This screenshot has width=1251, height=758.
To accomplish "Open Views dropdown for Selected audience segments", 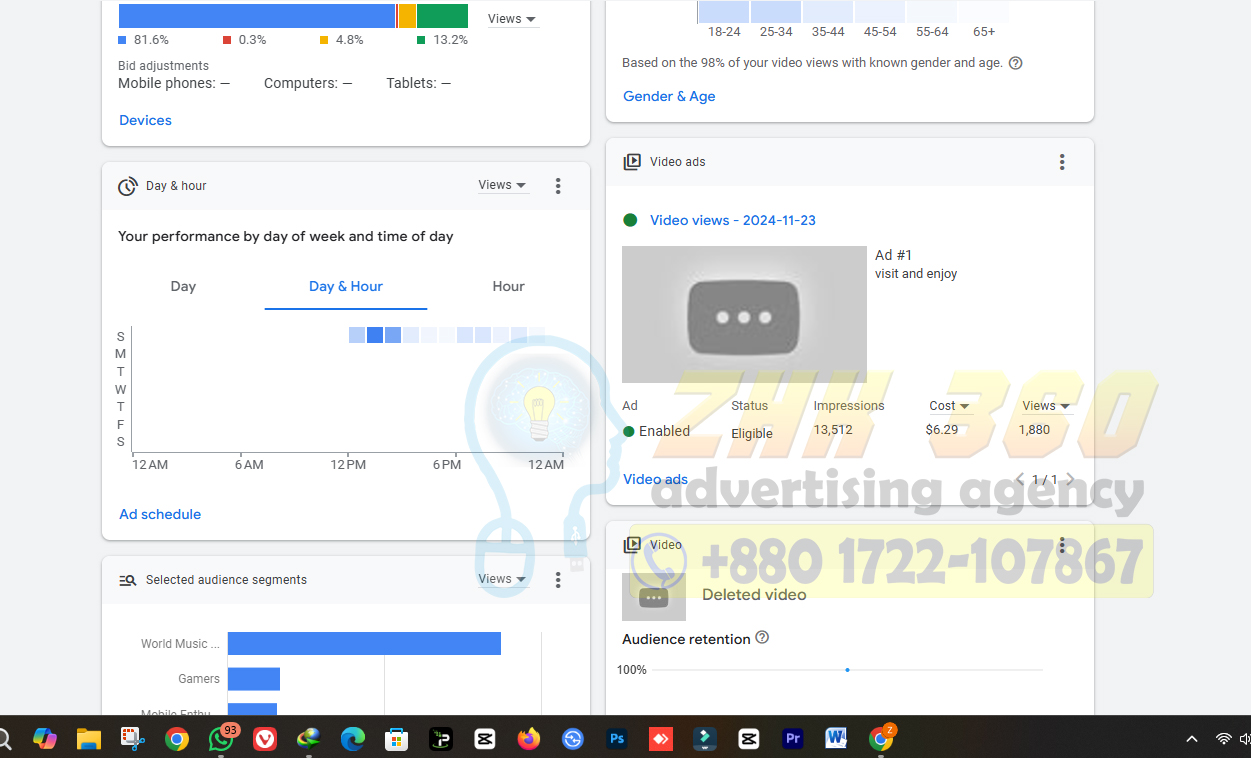I will [x=502, y=579].
